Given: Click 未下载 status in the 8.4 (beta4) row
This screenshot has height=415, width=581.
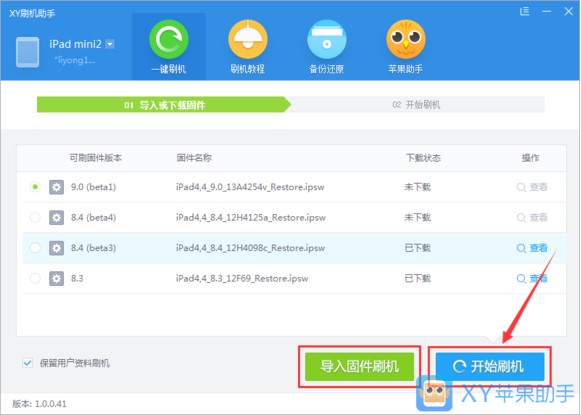Looking at the screenshot, I should (x=418, y=218).
